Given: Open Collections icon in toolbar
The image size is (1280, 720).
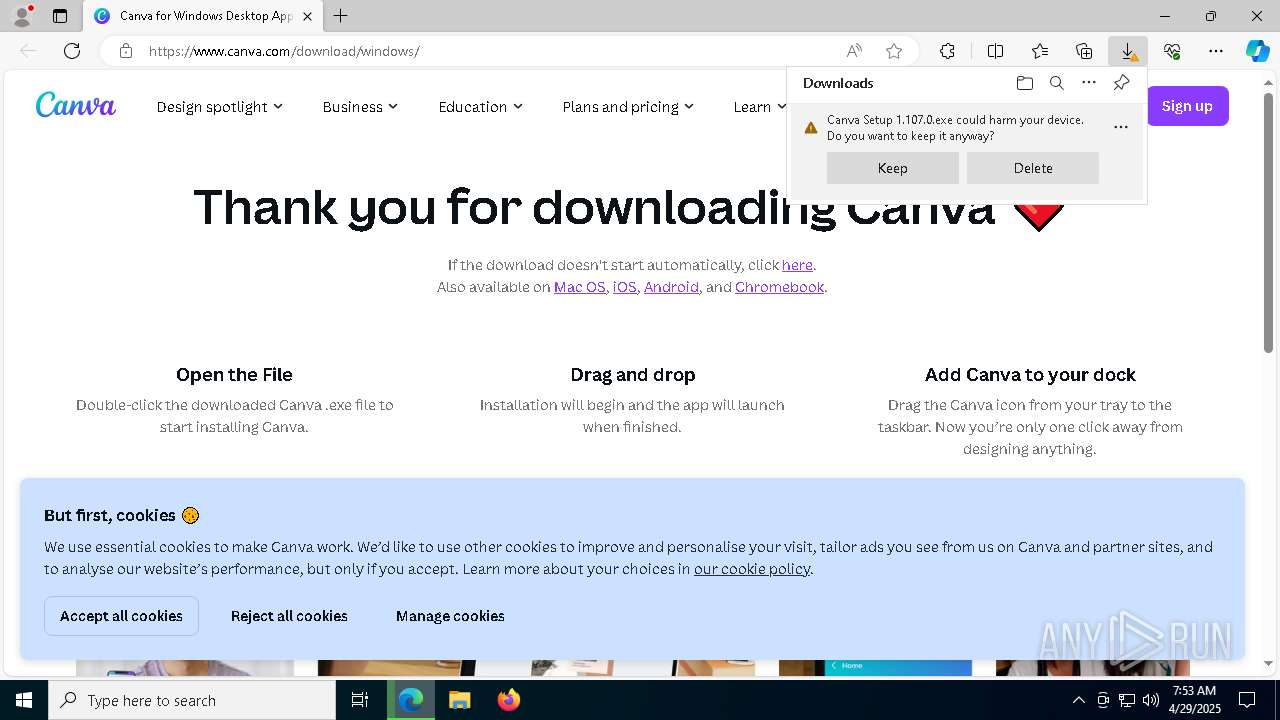Looking at the screenshot, I should tap(1084, 51).
